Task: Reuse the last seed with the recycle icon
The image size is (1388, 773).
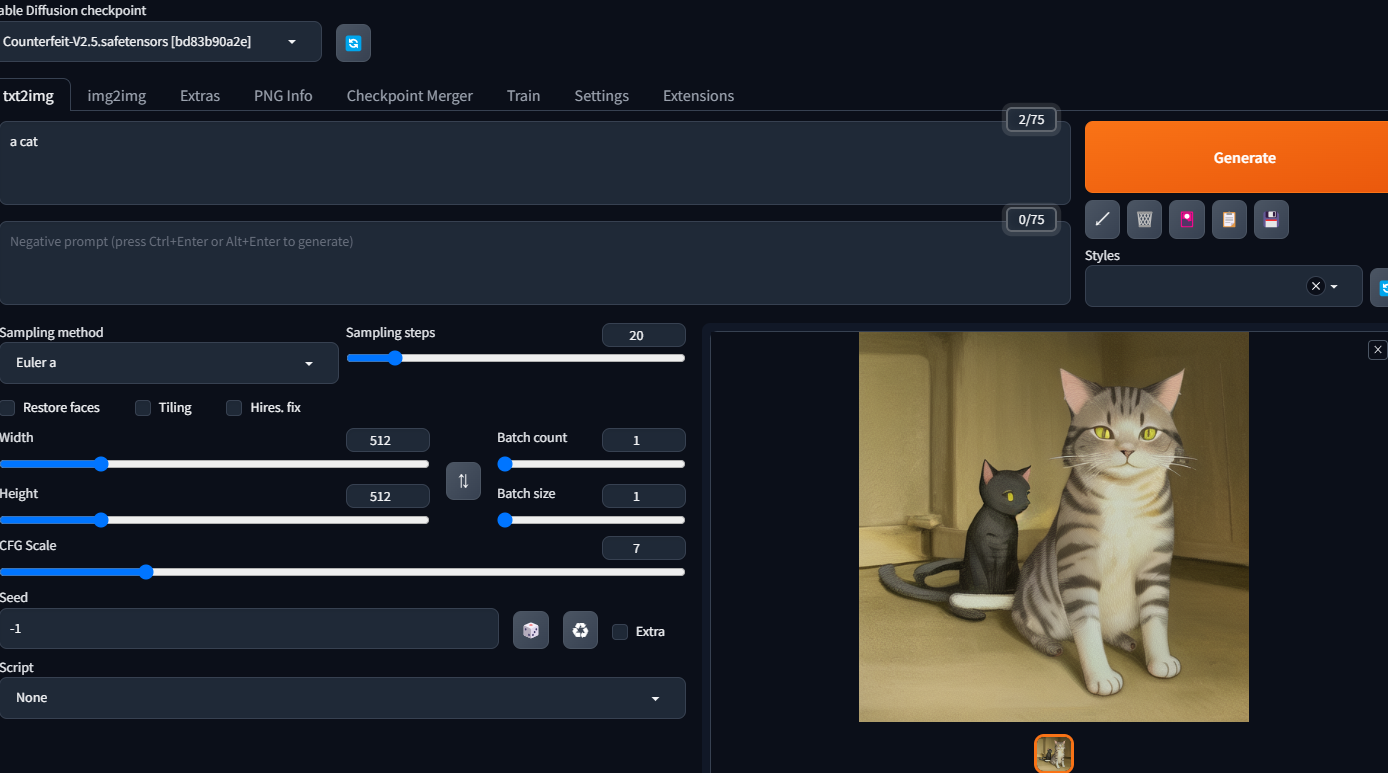Action: 580,630
